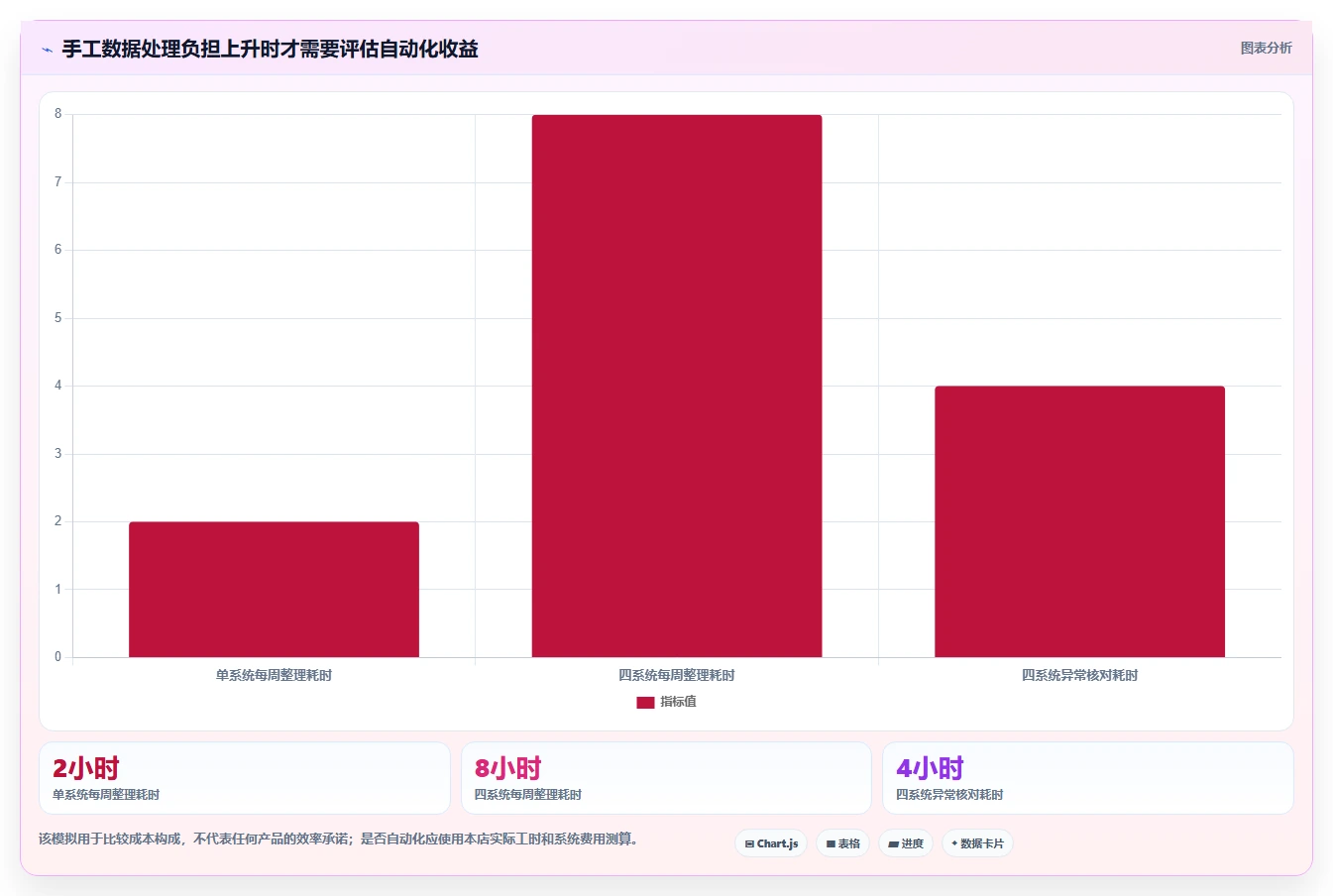Image resolution: width=1333 pixels, height=896 pixels.
Task: Click the y-axis value 4
Action: [57, 386]
